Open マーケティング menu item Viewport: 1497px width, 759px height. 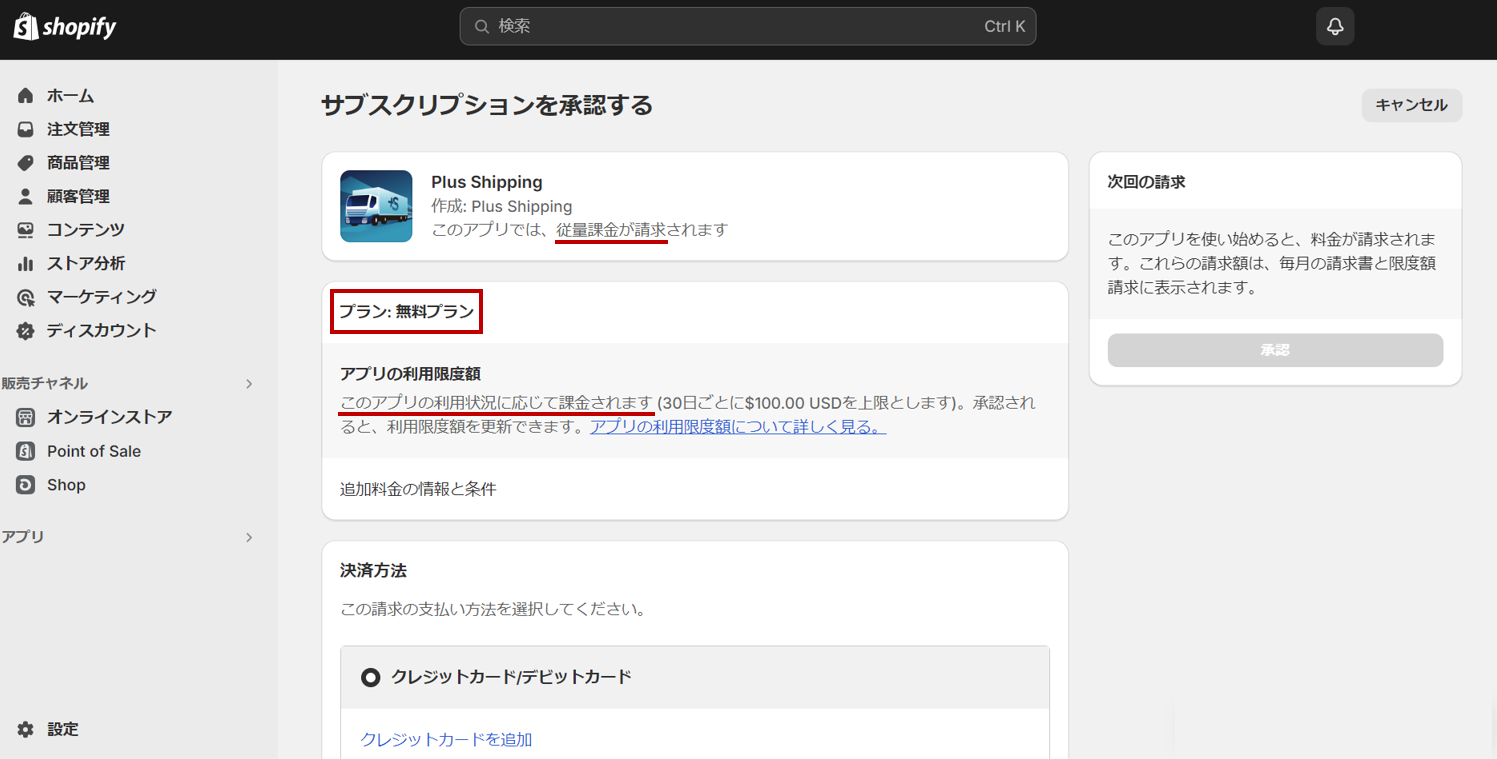[102, 297]
